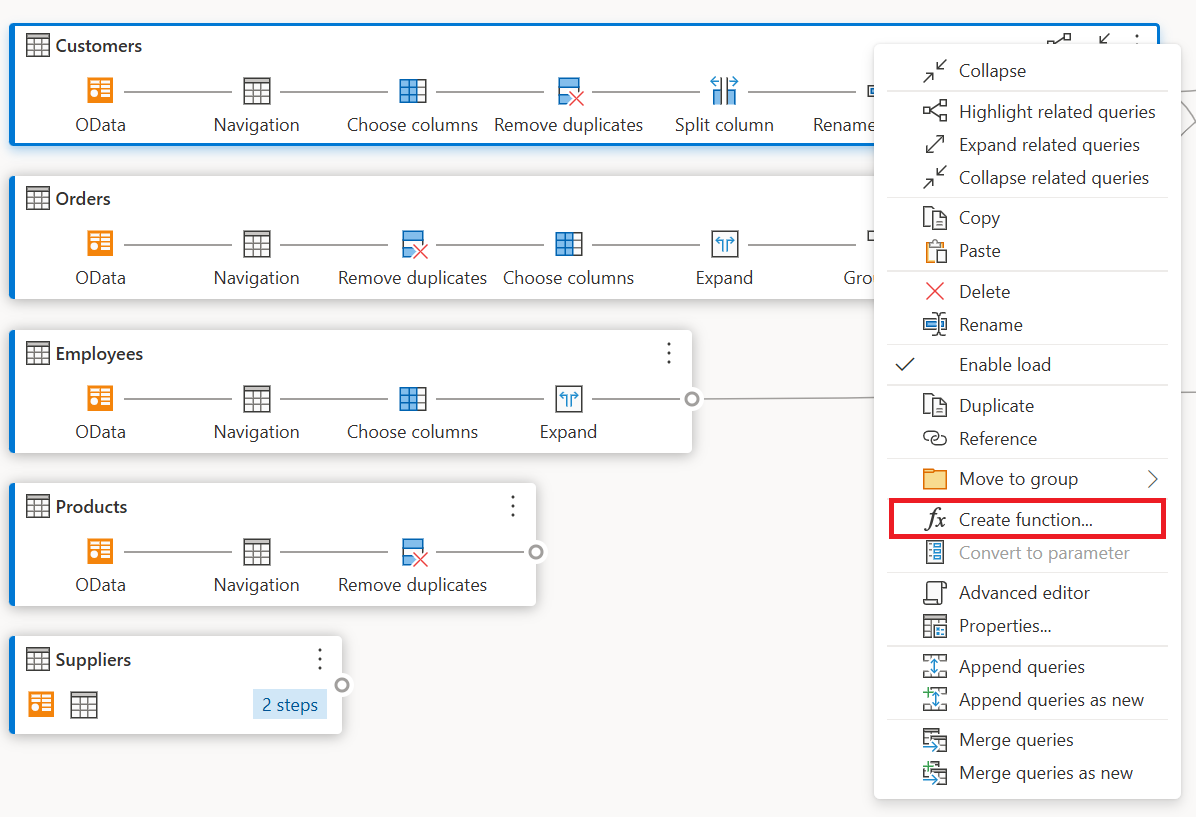Image resolution: width=1196 pixels, height=817 pixels.
Task: Choose Collapse from the context menu
Action: tap(1027, 71)
